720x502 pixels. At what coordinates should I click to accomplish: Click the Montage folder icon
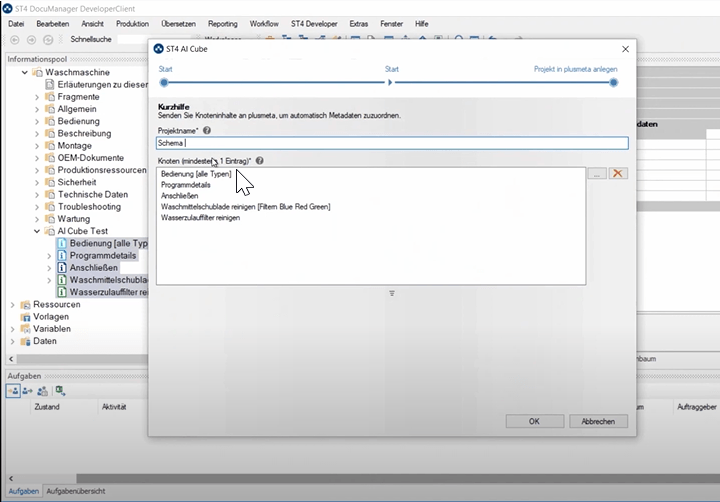pyautogui.click(x=50, y=146)
